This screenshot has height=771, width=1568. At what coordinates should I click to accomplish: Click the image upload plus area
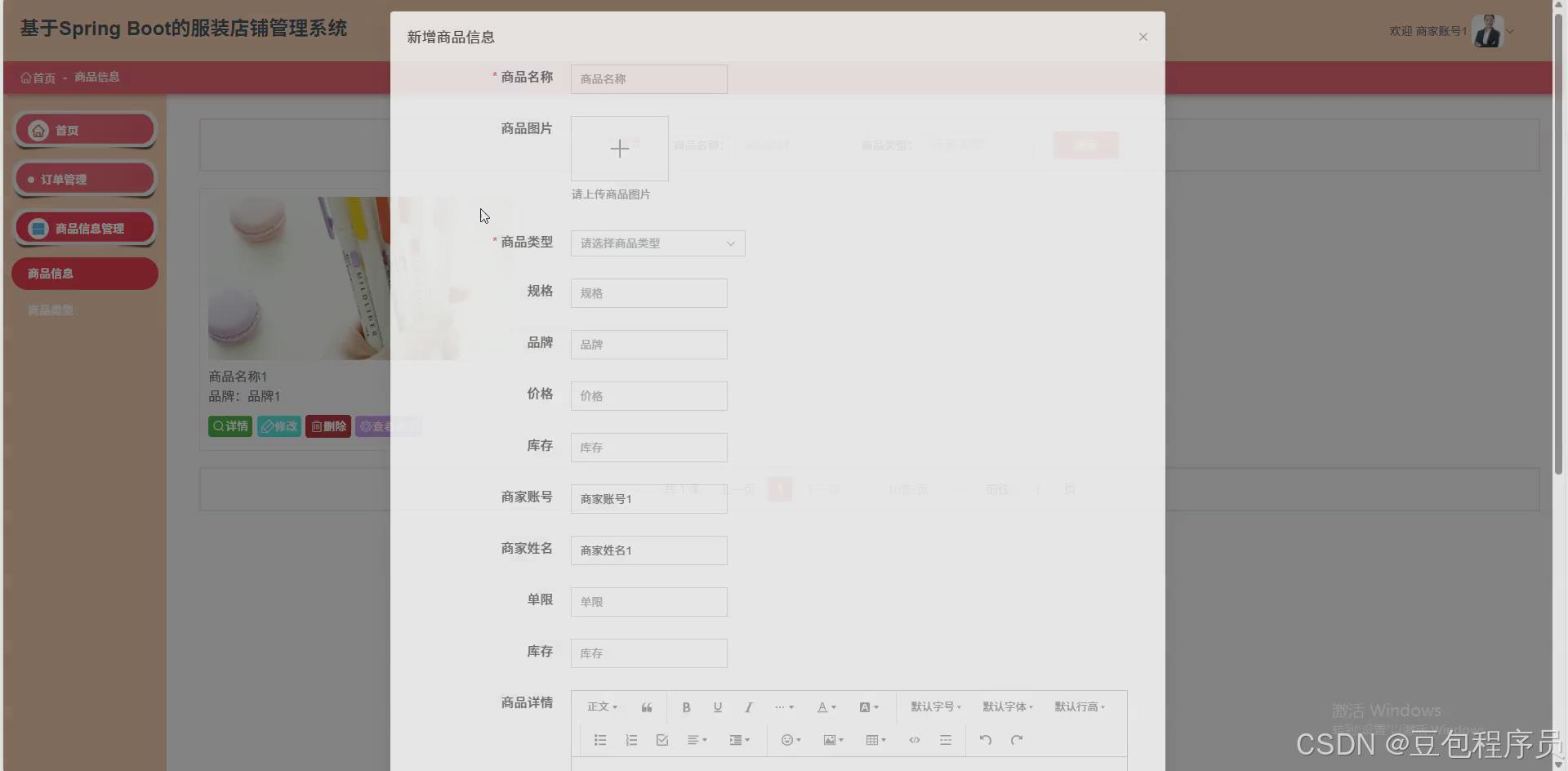pyautogui.click(x=619, y=149)
